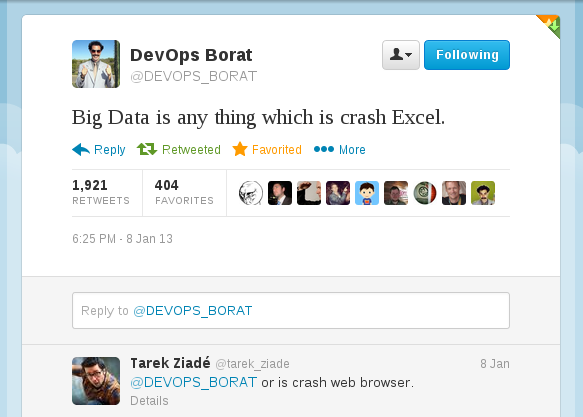Toggle the Favorited status label
This screenshot has width=583, height=417.
tap(277, 150)
